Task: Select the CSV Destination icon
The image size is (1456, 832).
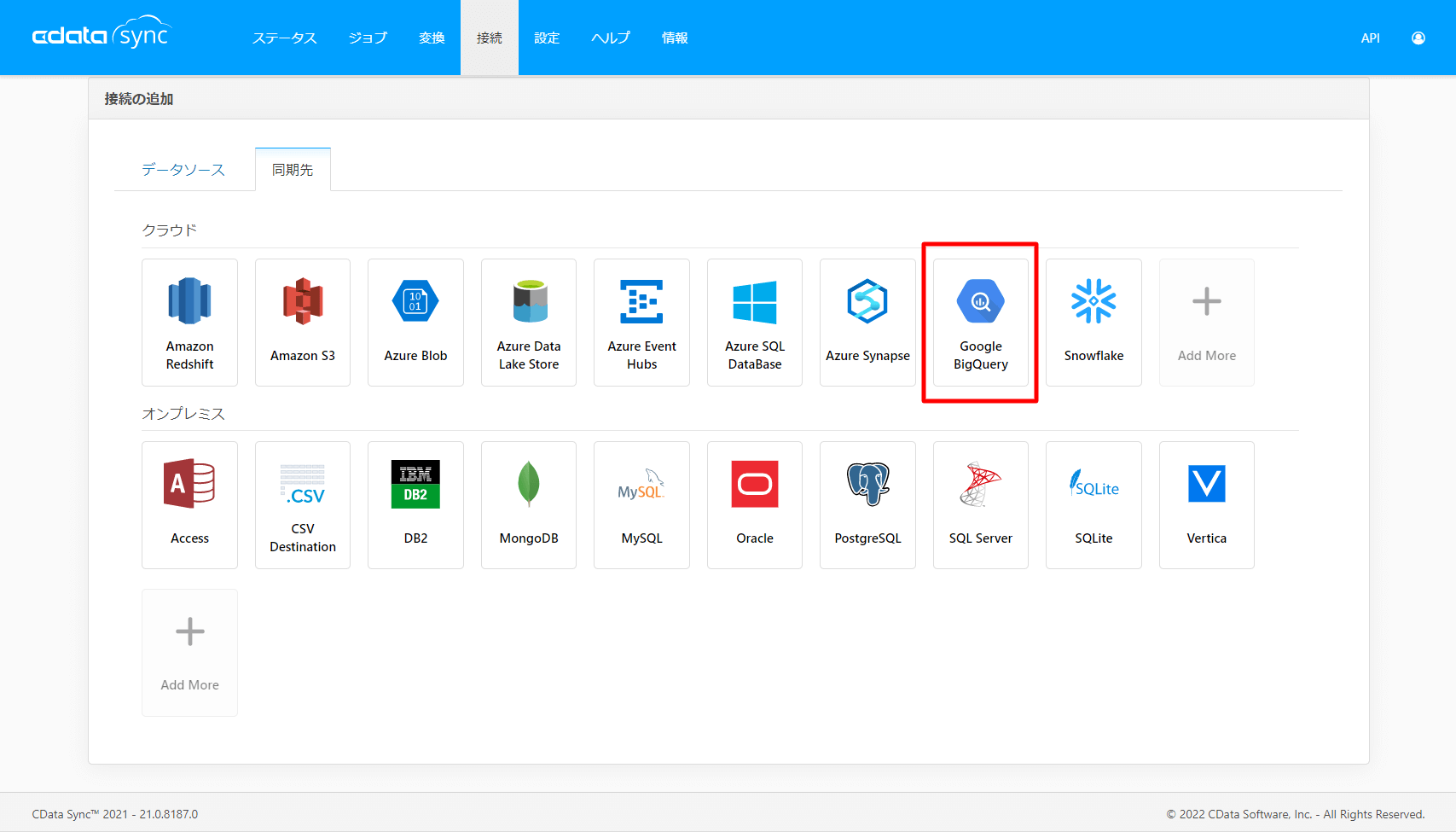Action: 303,484
